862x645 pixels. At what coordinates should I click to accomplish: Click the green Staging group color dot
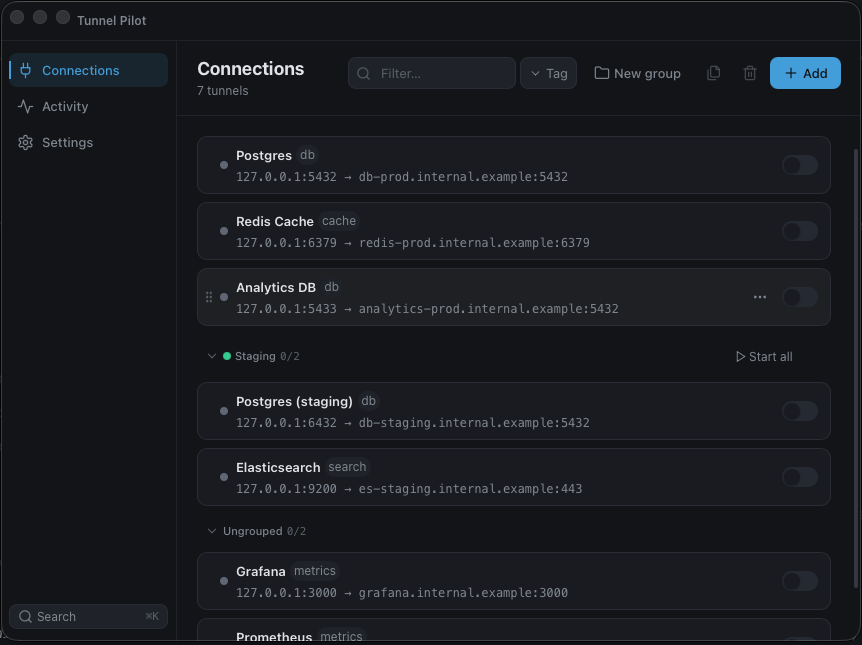click(x=226, y=356)
